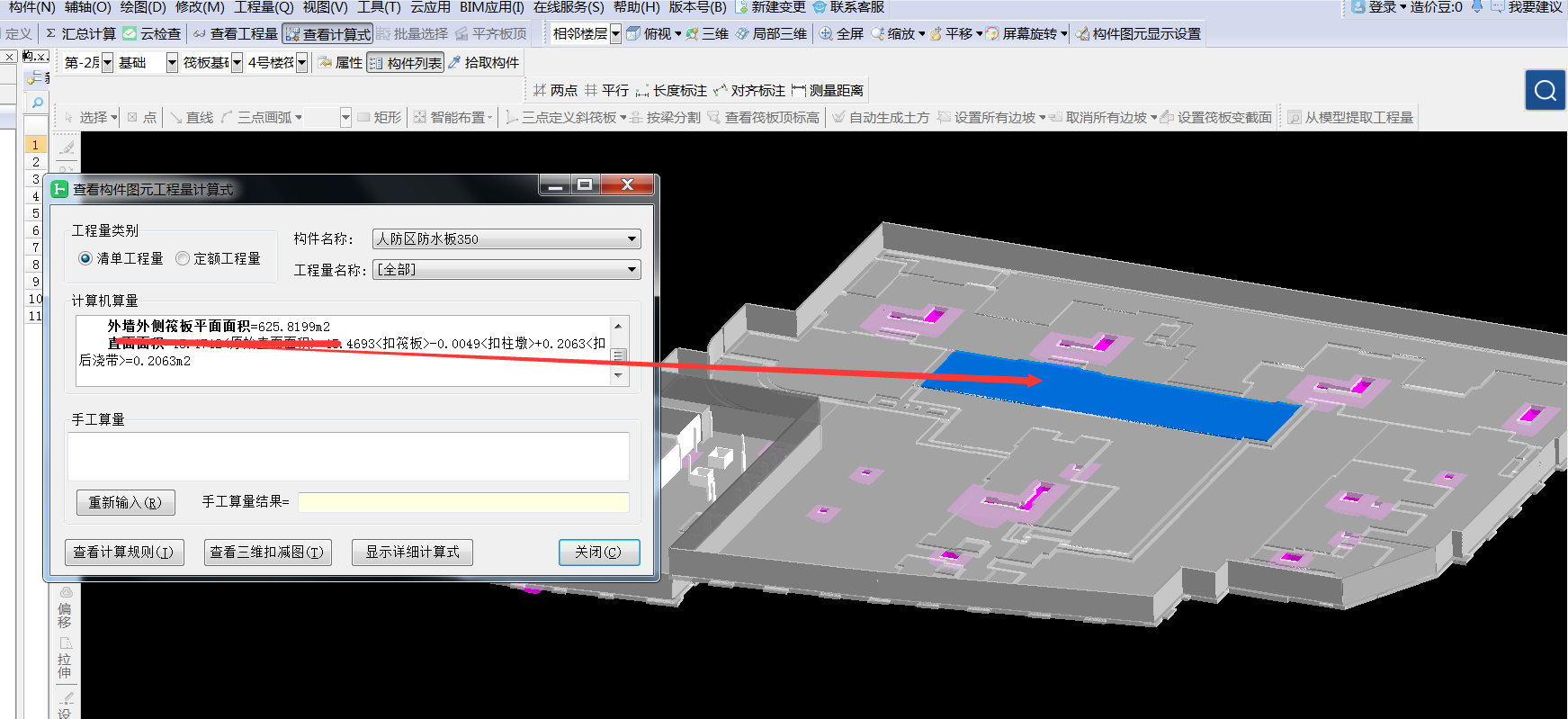Click 联系客服 contact support link
The height and width of the screenshot is (719, 1568).
[848, 7]
